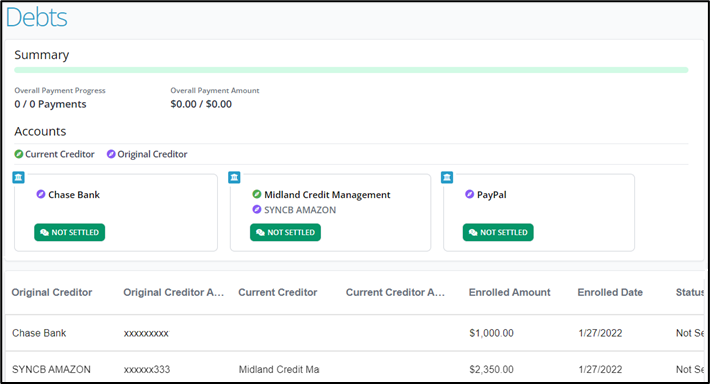This screenshot has width=710, height=384.
Task: Click NOT SETTLED button on PayPal card
Action: [x=498, y=232]
